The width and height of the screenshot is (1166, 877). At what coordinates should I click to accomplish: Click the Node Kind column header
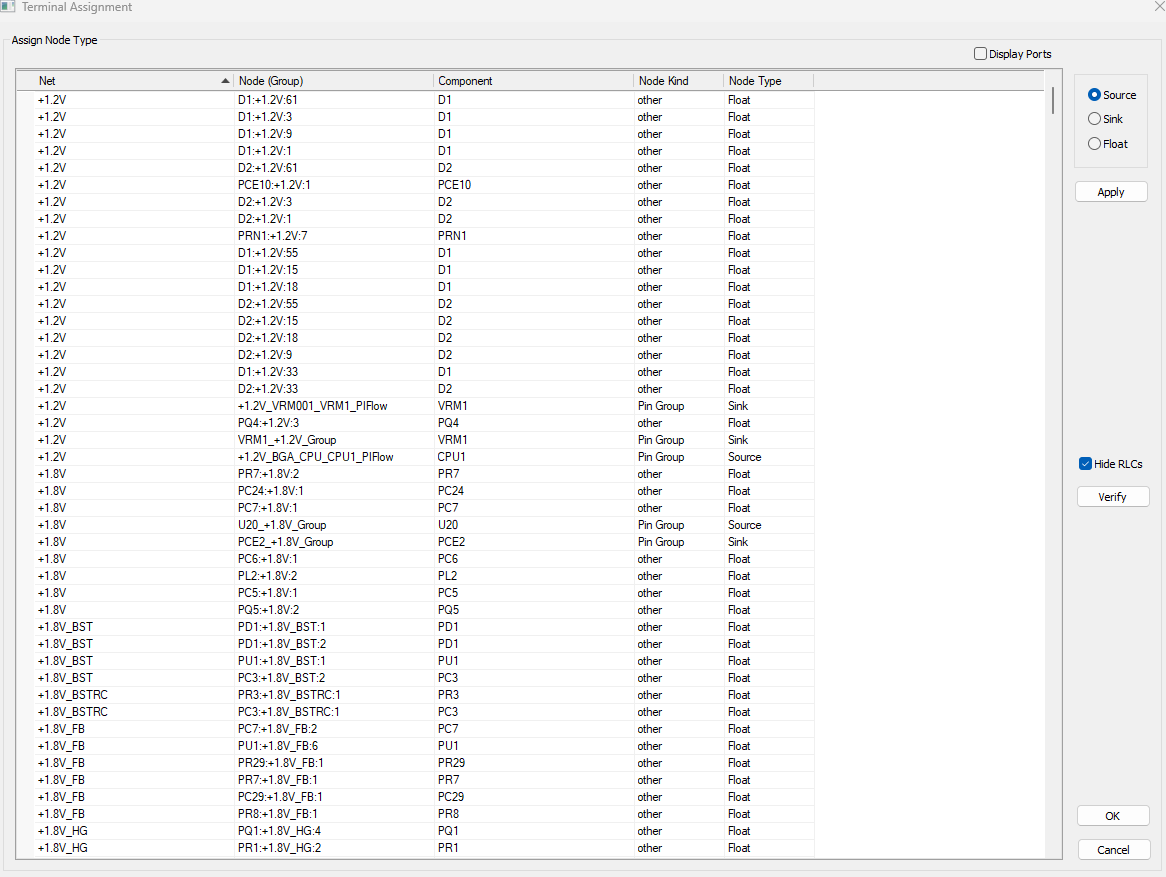[678, 81]
